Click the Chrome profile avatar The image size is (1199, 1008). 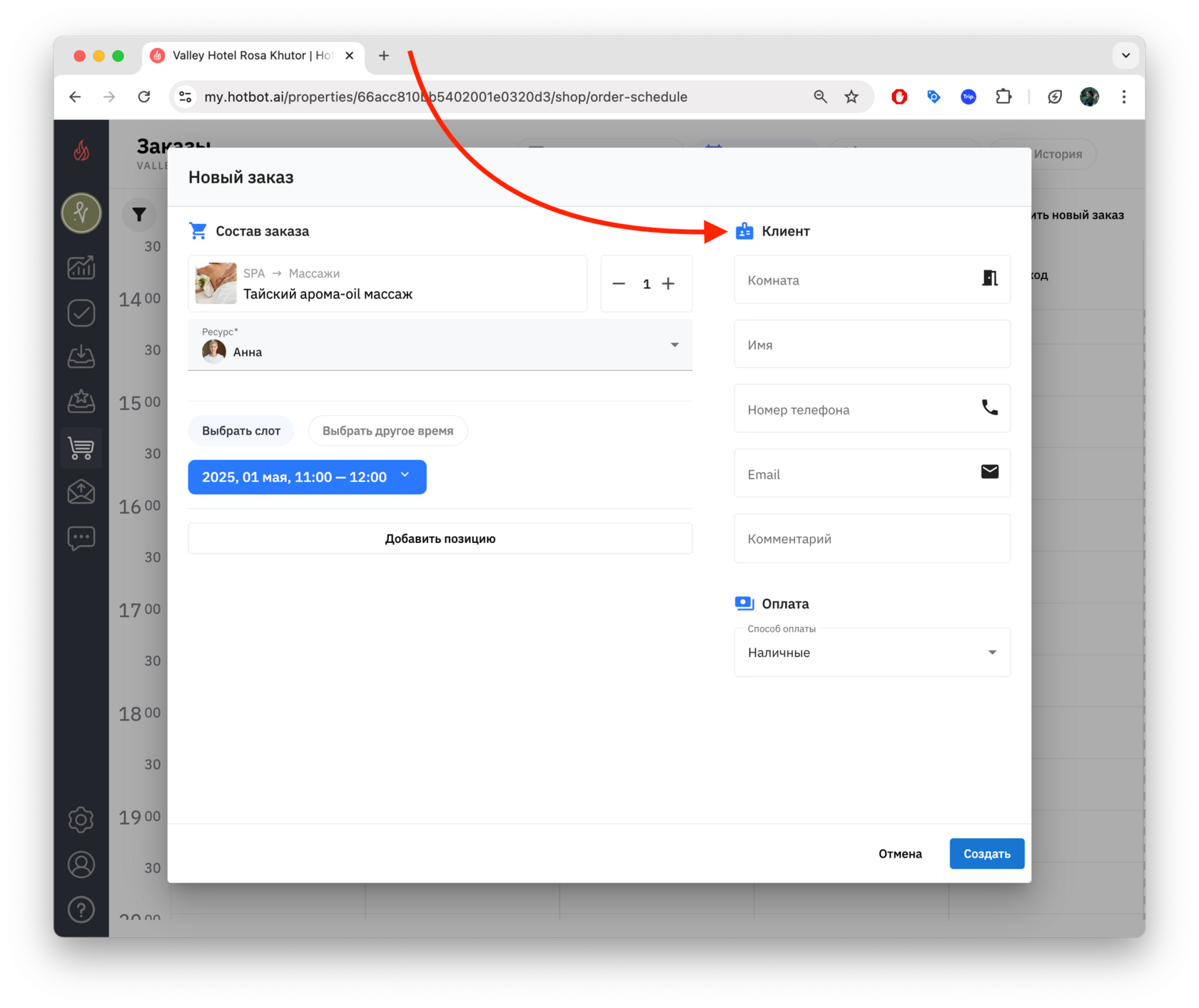(x=1089, y=96)
